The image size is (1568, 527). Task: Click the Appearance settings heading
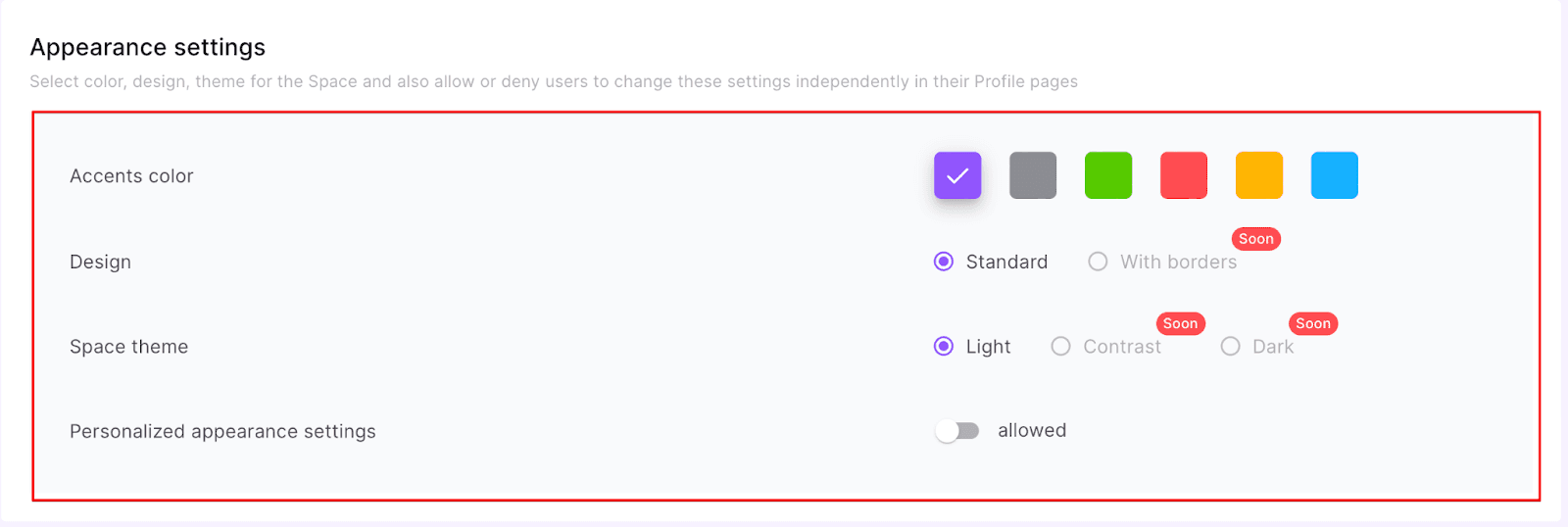[x=148, y=47]
